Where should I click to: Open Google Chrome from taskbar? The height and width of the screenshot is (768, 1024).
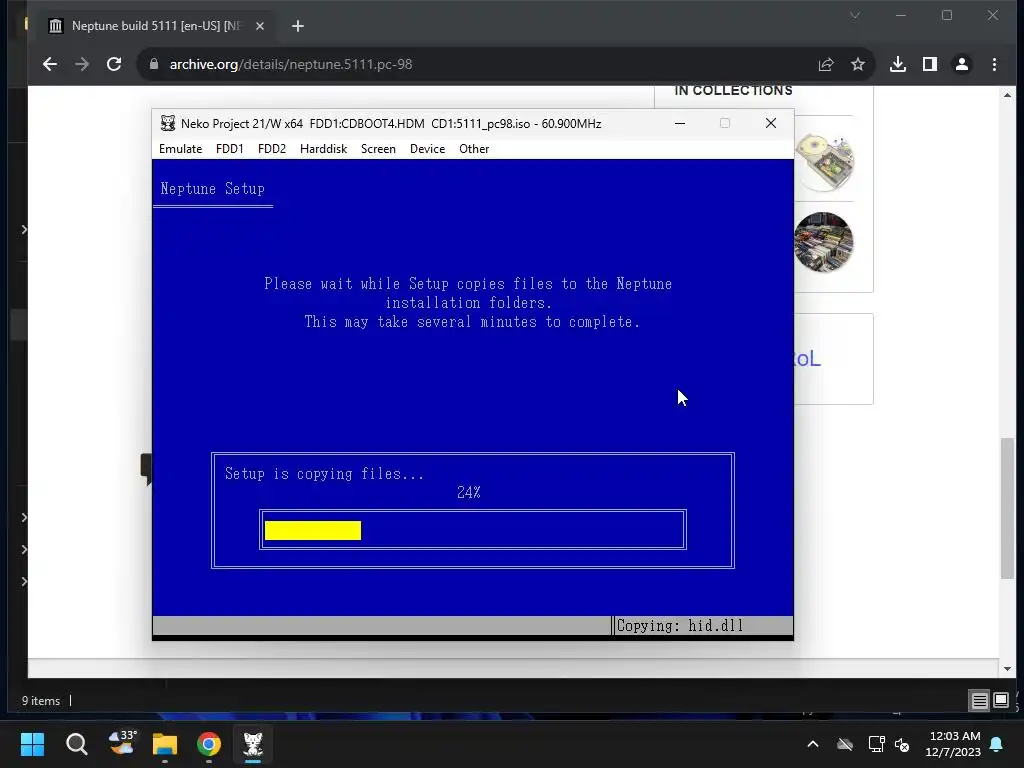[209, 744]
